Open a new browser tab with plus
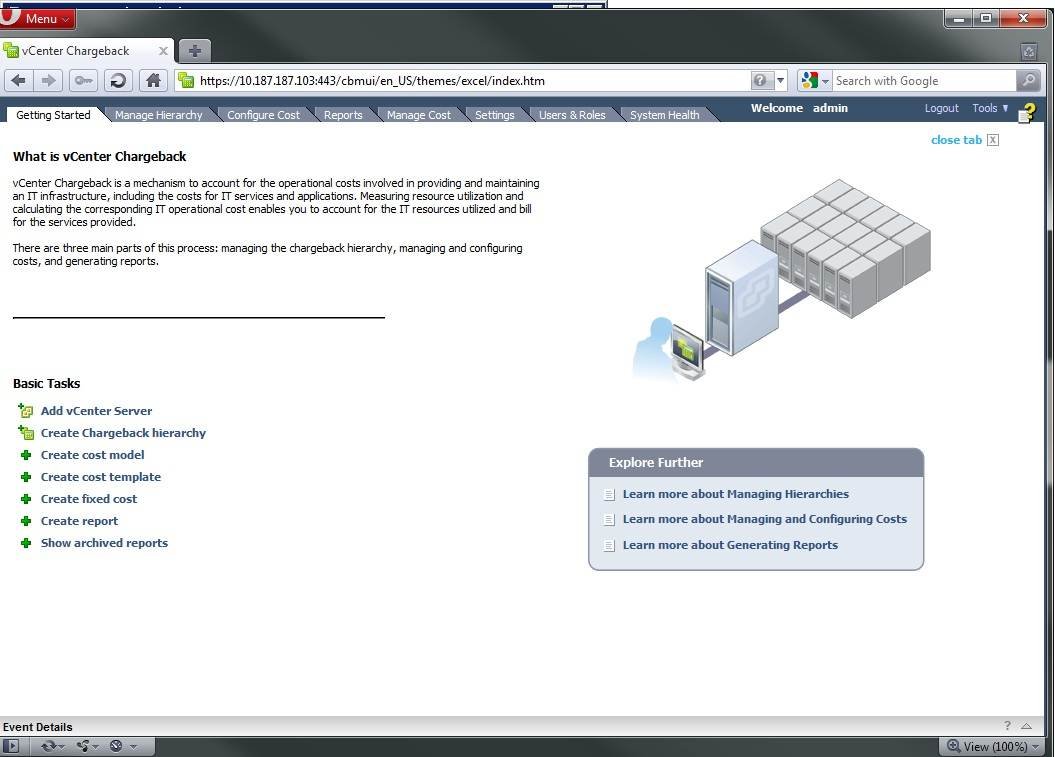Viewport: 1055px width, 757px height. click(x=195, y=50)
